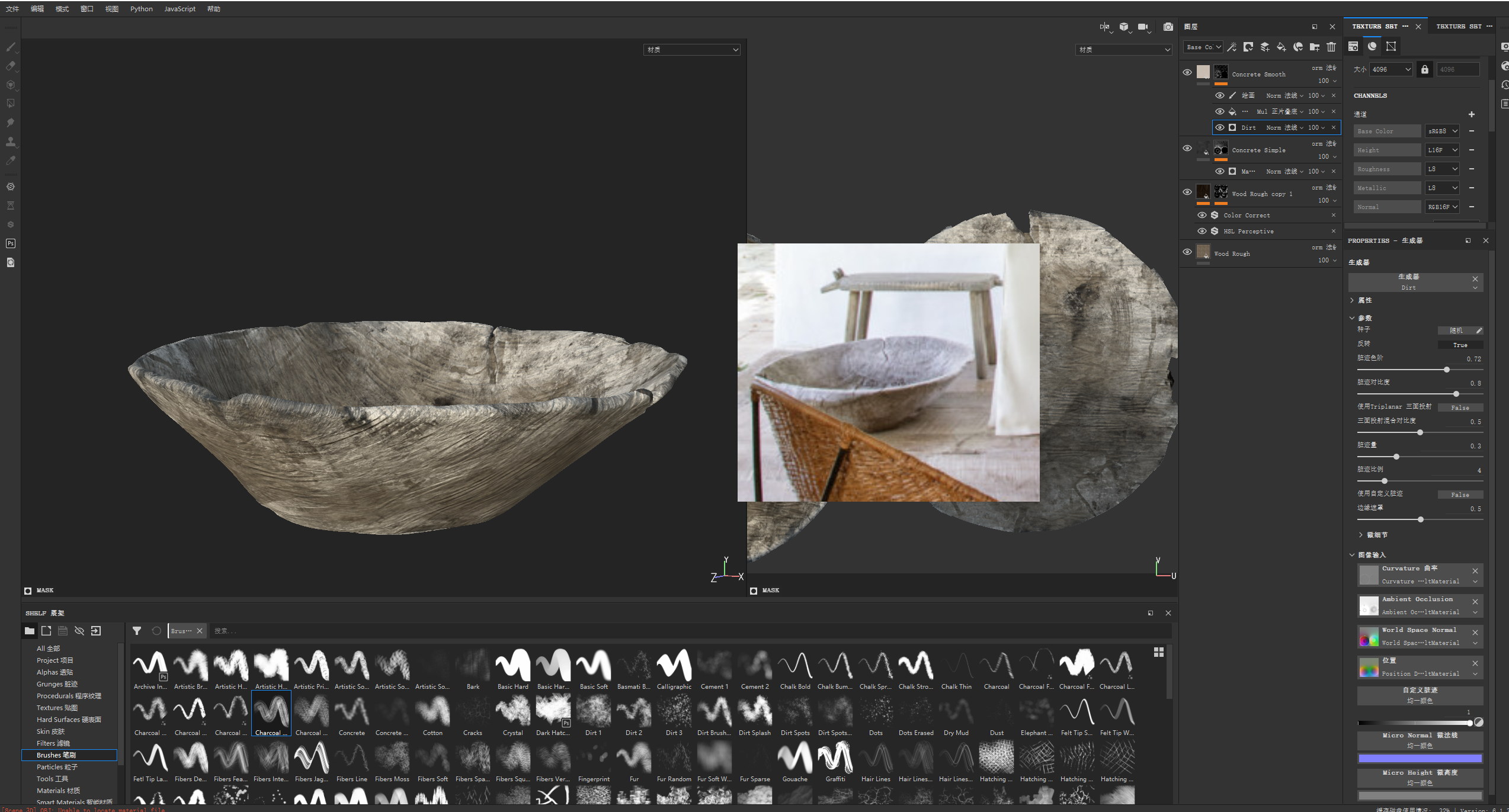Screen dimensions: 1509x812
Task: Click the True button for invert parameter
Action: [x=1460, y=345]
